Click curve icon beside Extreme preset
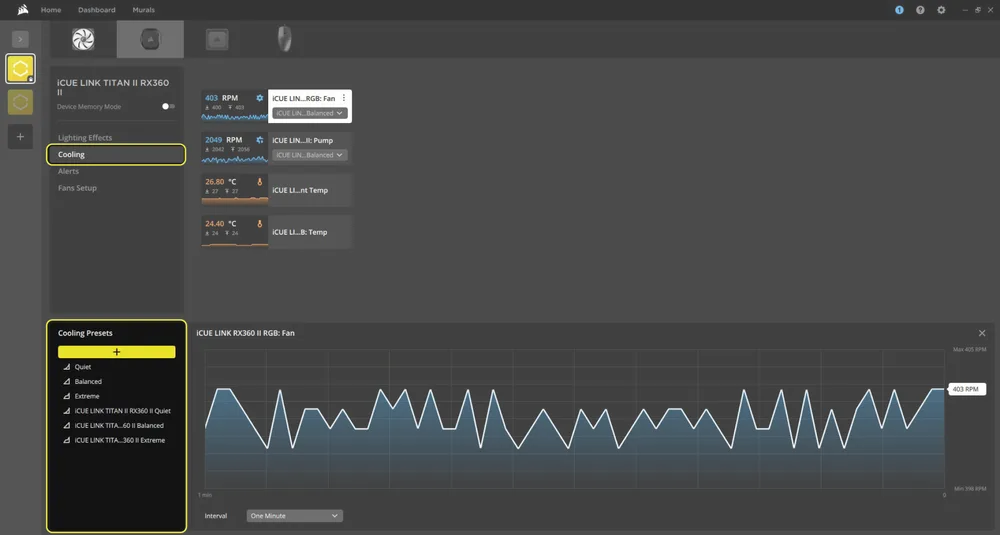1000x535 pixels. click(x=66, y=397)
